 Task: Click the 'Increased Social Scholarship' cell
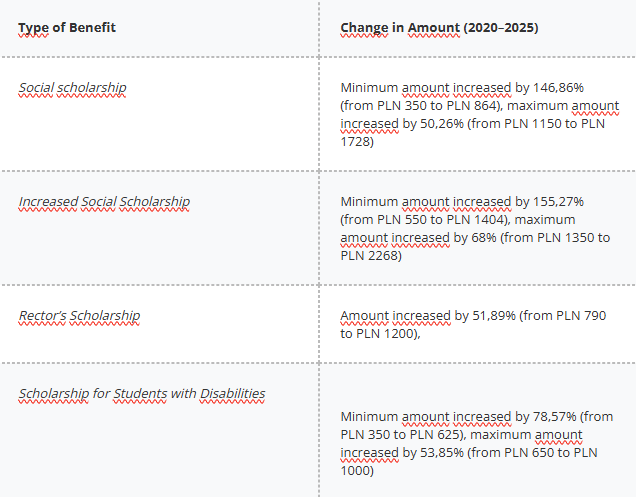pos(104,202)
